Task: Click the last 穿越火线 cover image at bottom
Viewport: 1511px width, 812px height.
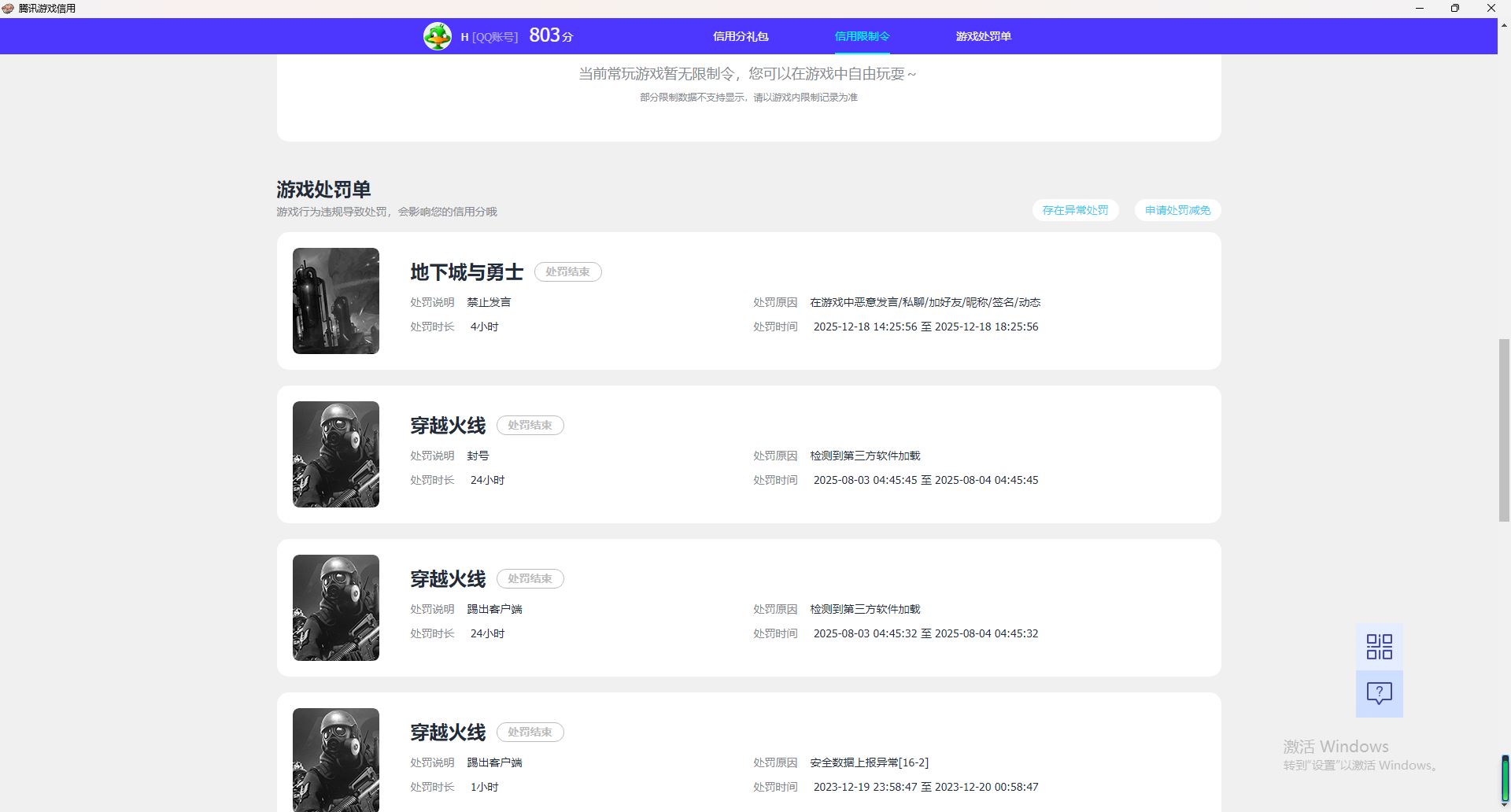Action: point(336,759)
